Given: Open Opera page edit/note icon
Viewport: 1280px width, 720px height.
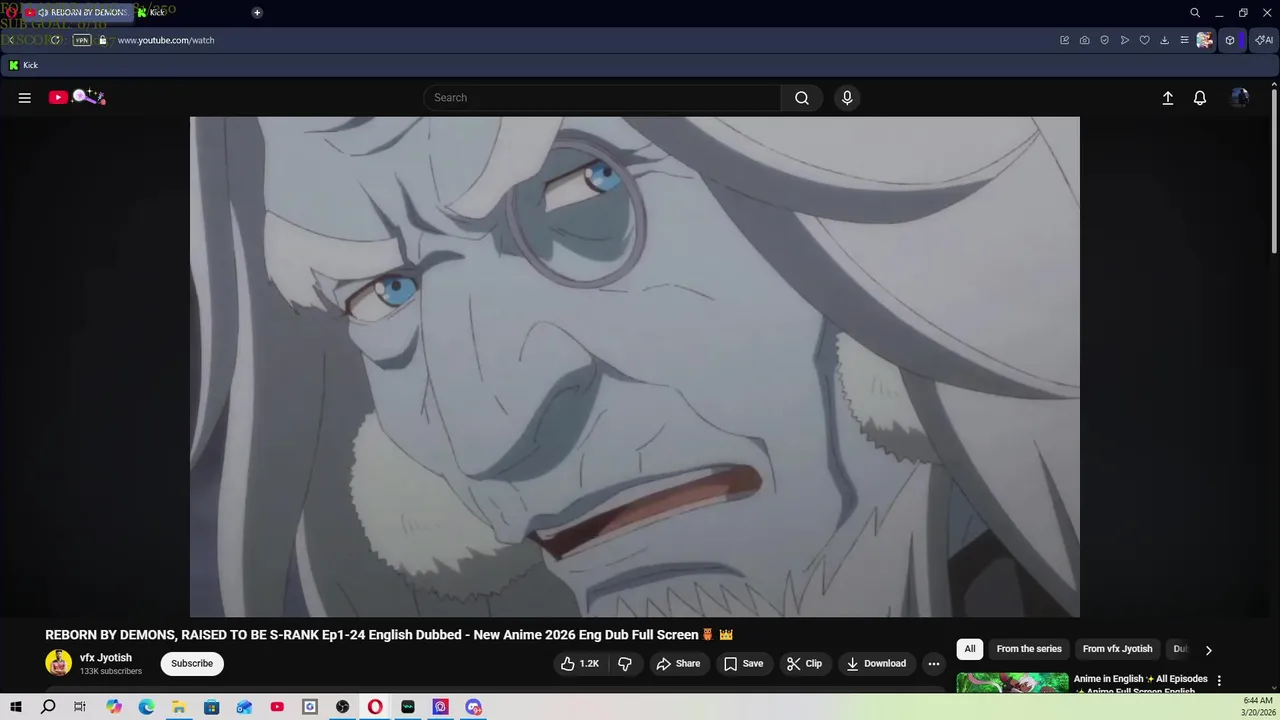Looking at the screenshot, I should coord(1065,40).
